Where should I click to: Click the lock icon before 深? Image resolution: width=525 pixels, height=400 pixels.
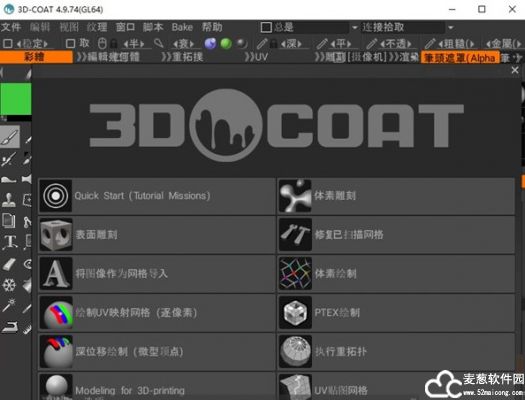click(274, 44)
